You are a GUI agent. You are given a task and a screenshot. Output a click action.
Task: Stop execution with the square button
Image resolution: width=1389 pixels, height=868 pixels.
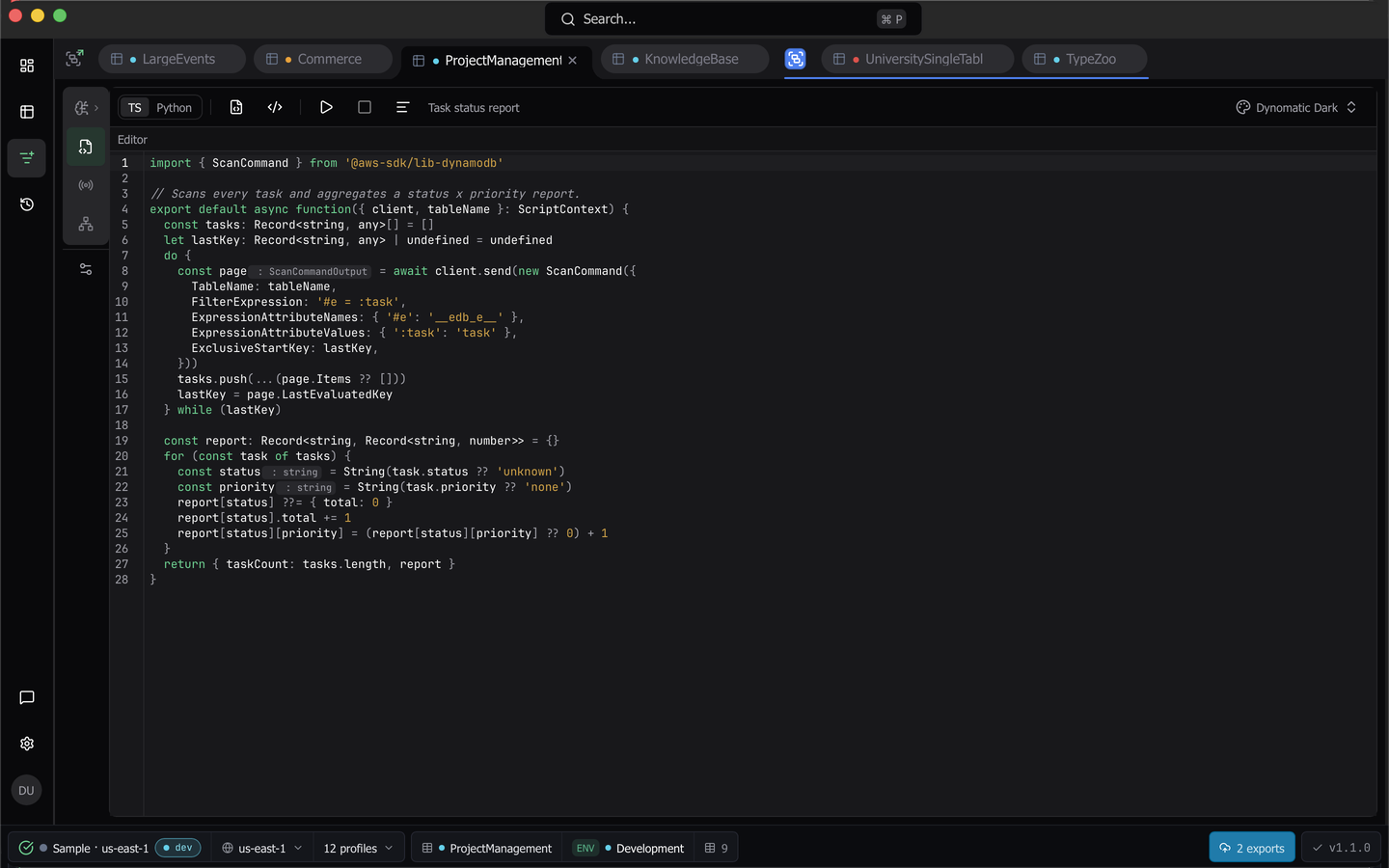click(x=365, y=107)
